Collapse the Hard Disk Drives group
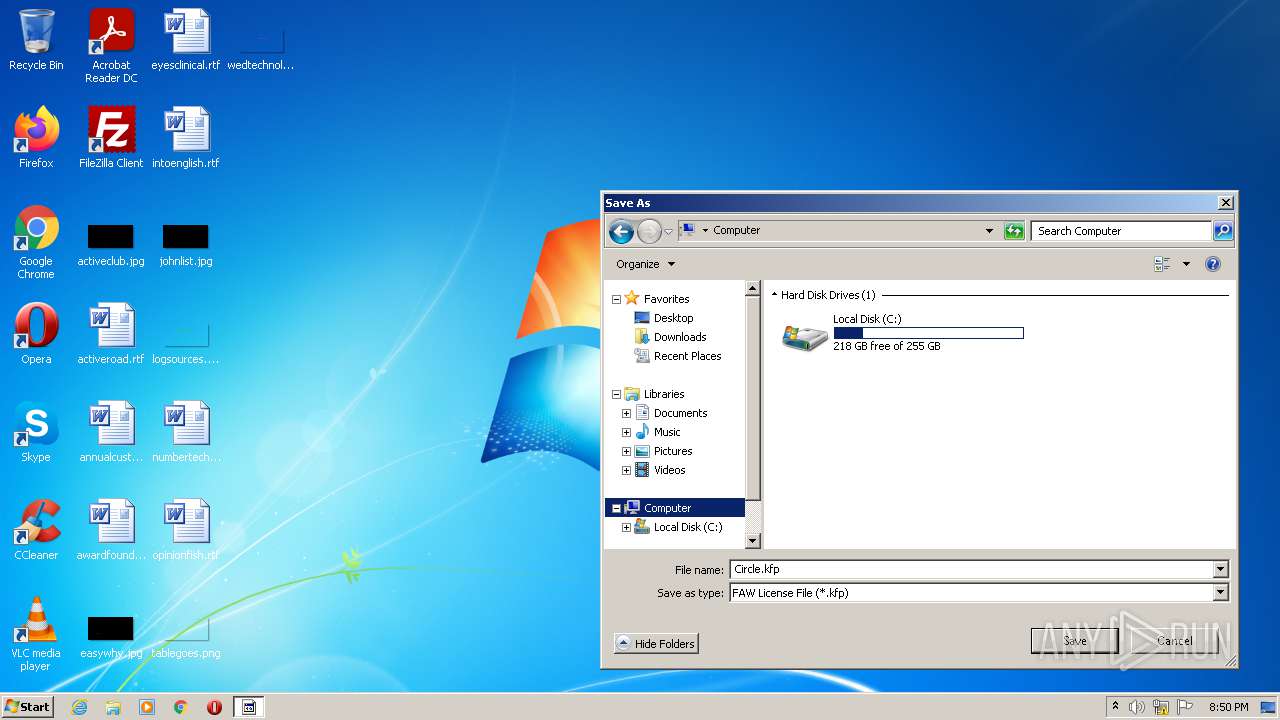Viewport: 1280px width, 720px height. click(774, 295)
